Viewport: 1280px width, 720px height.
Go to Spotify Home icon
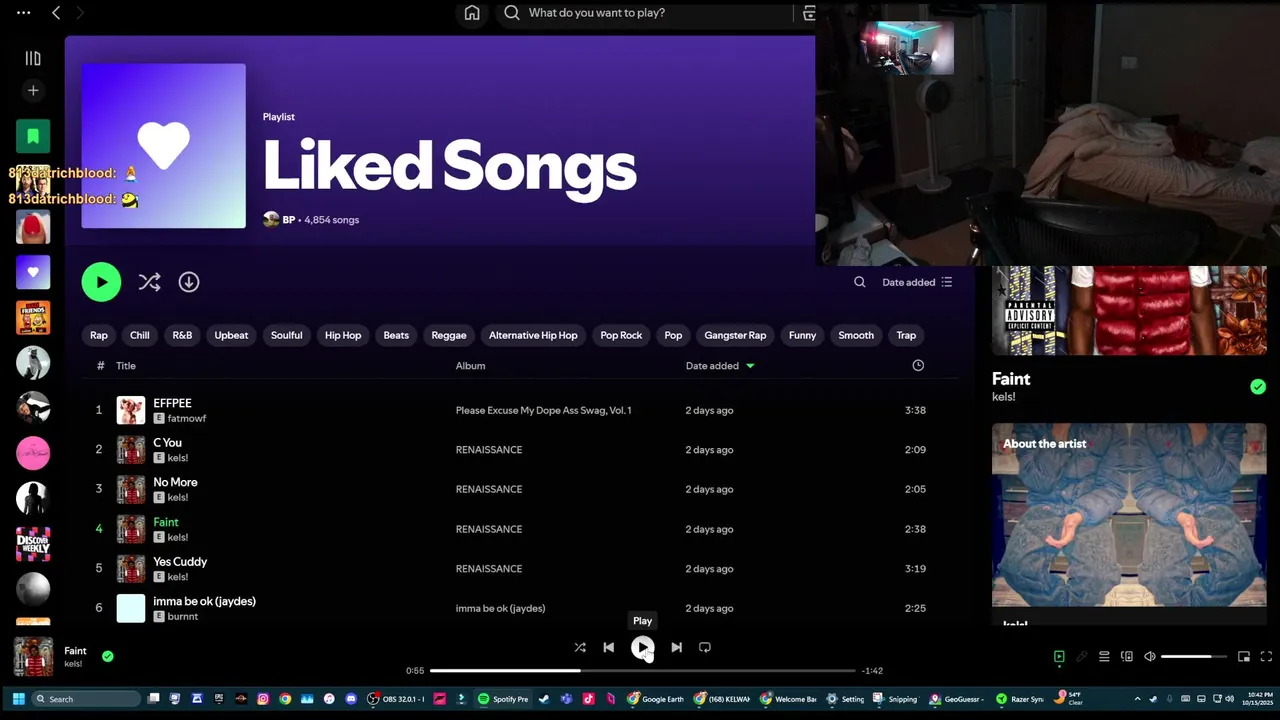point(472,13)
